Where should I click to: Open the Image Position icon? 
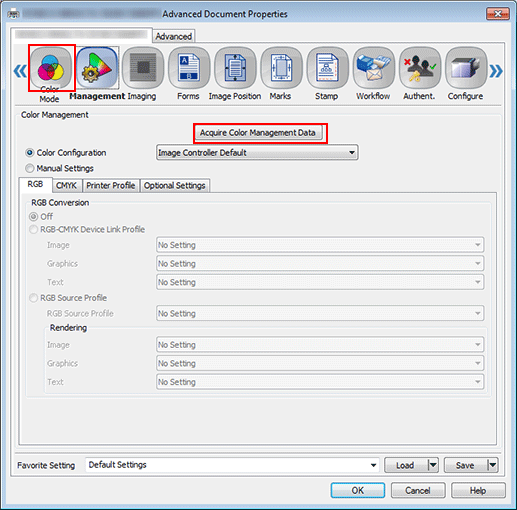point(235,68)
